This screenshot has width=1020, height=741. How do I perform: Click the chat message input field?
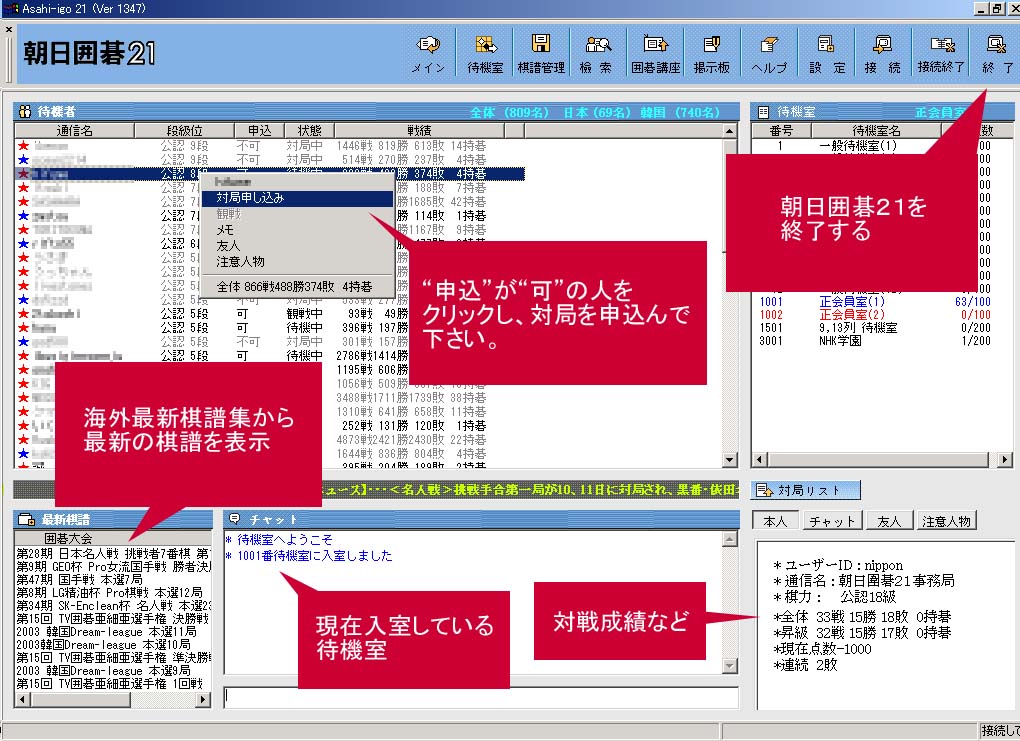481,696
